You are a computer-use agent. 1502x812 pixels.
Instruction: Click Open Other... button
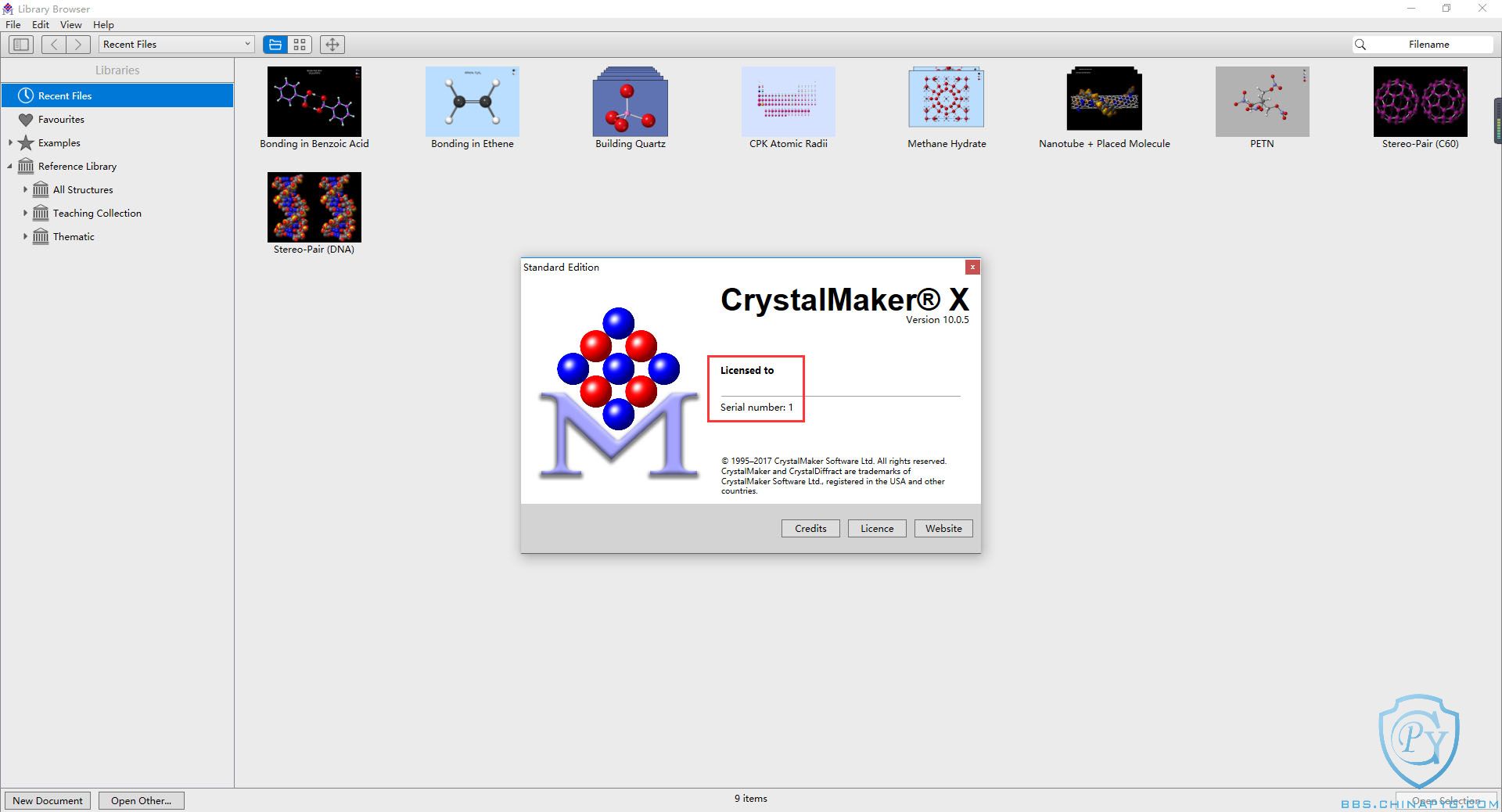coord(141,800)
